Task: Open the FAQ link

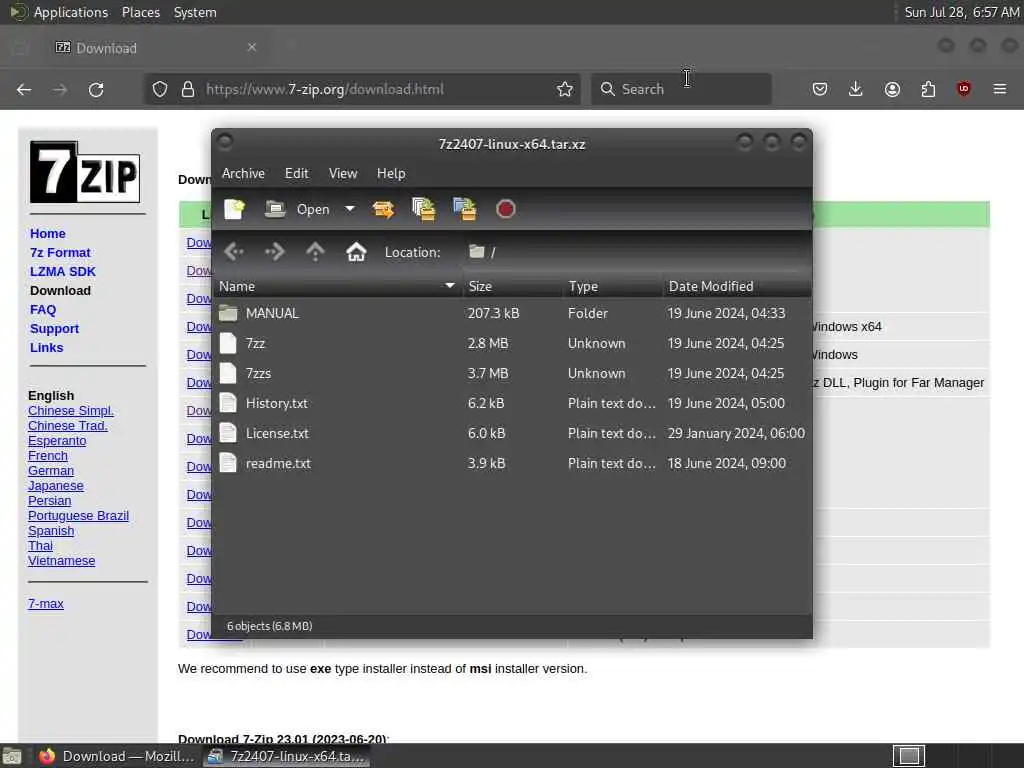Action: pyautogui.click(x=43, y=310)
